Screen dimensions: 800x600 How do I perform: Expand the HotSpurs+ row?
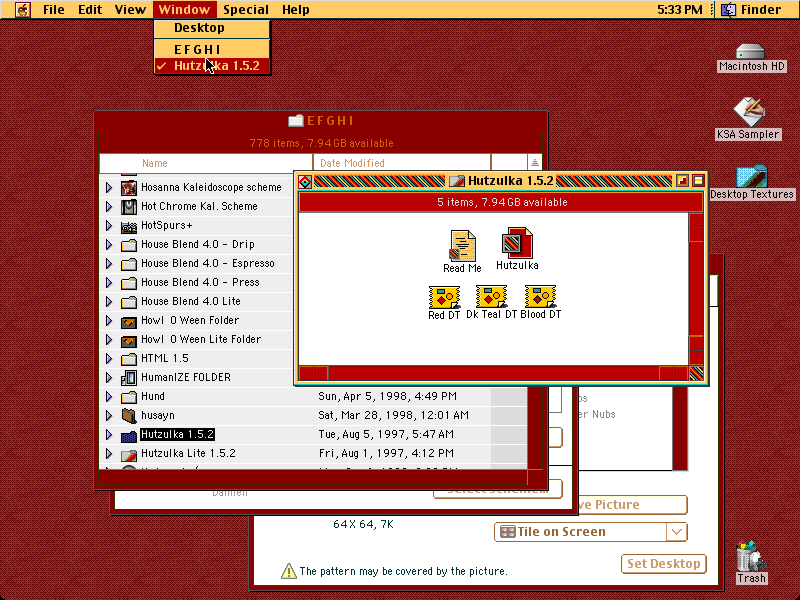coord(109,226)
